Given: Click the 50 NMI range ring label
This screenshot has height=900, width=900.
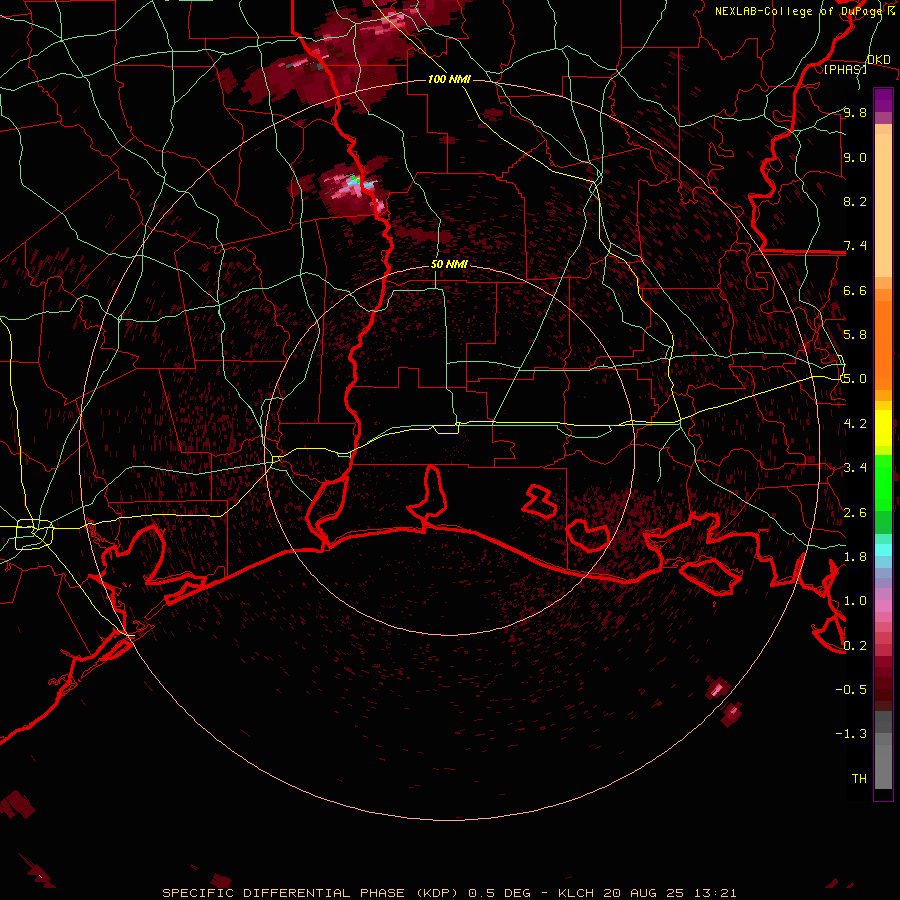Looking at the screenshot, I should (x=449, y=264).
